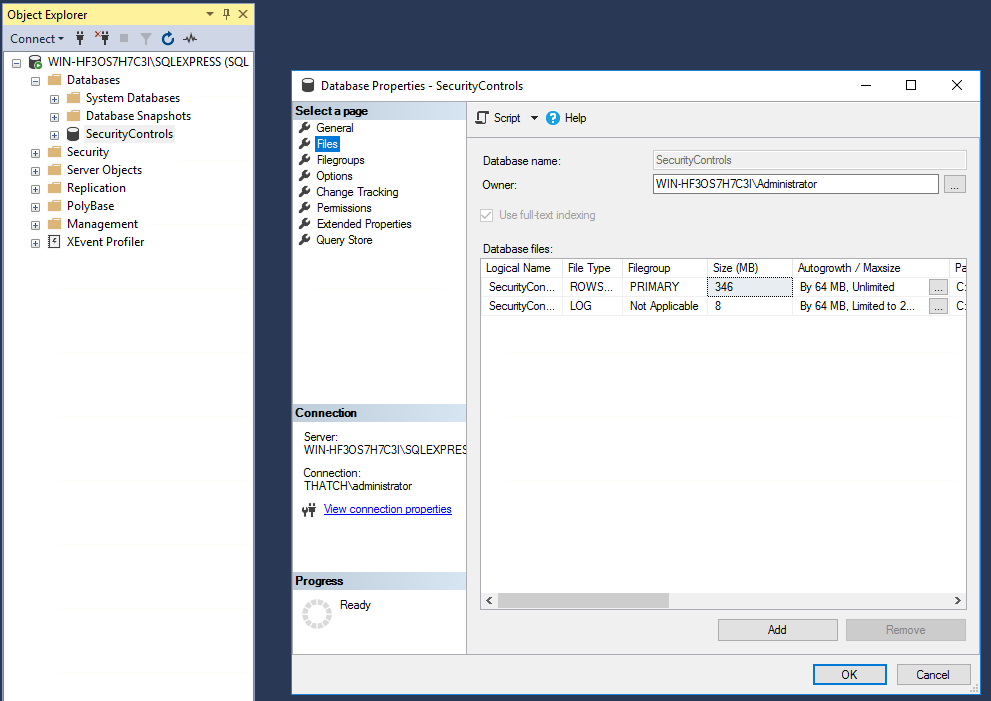This screenshot has height=701, width=991.
Task: Click the Help question mark icon
Action: click(553, 118)
